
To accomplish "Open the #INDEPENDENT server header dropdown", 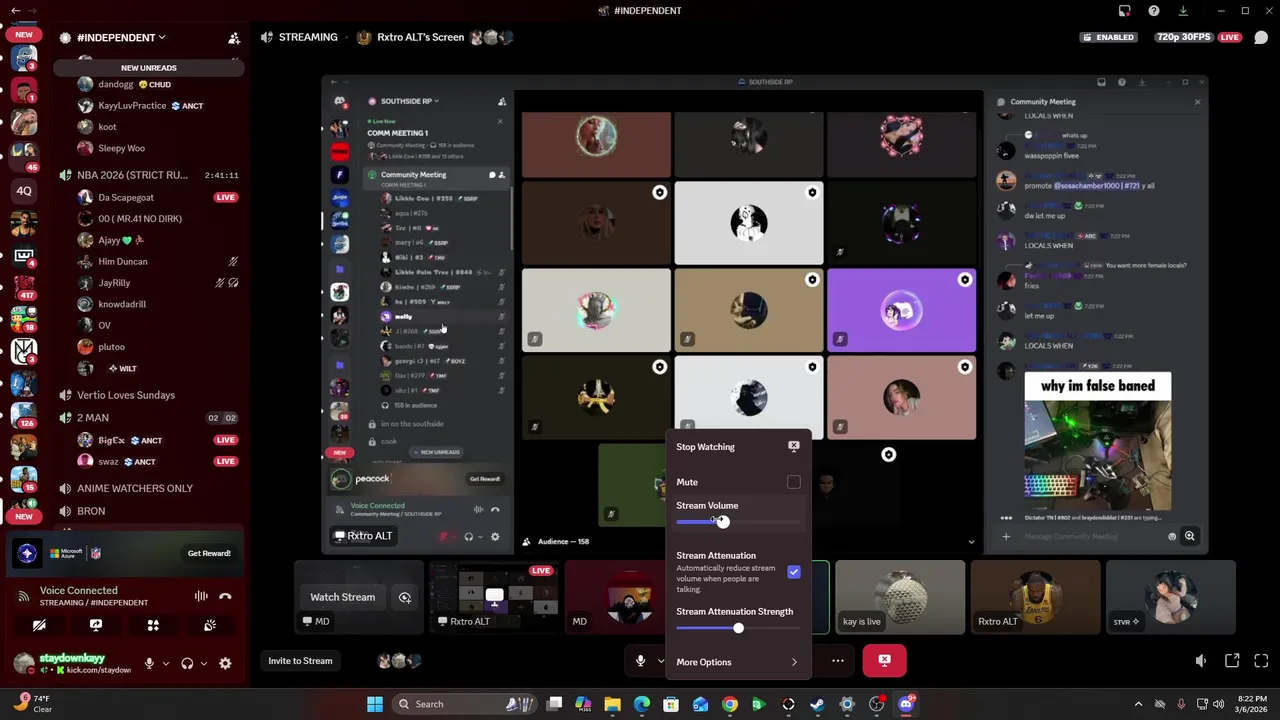I will tap(120, 38).
